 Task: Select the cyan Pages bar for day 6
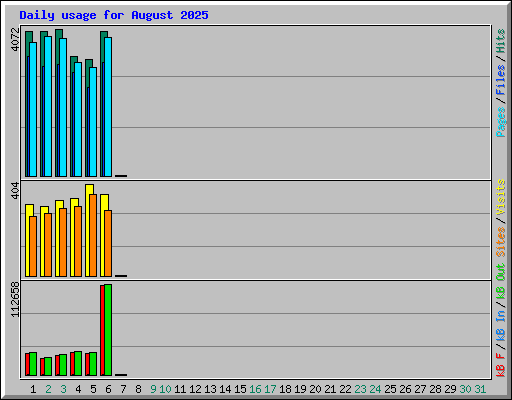coord(108,107)
